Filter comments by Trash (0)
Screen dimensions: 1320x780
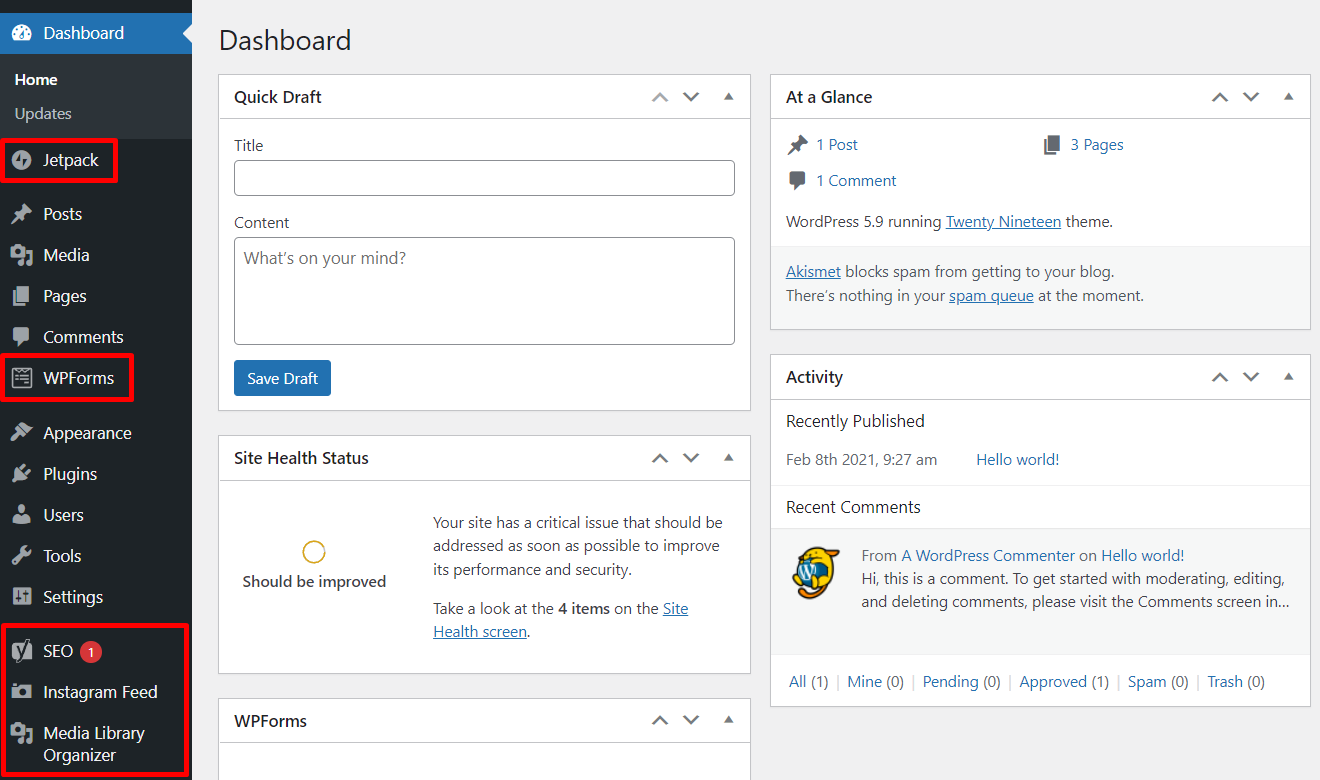1236,682
